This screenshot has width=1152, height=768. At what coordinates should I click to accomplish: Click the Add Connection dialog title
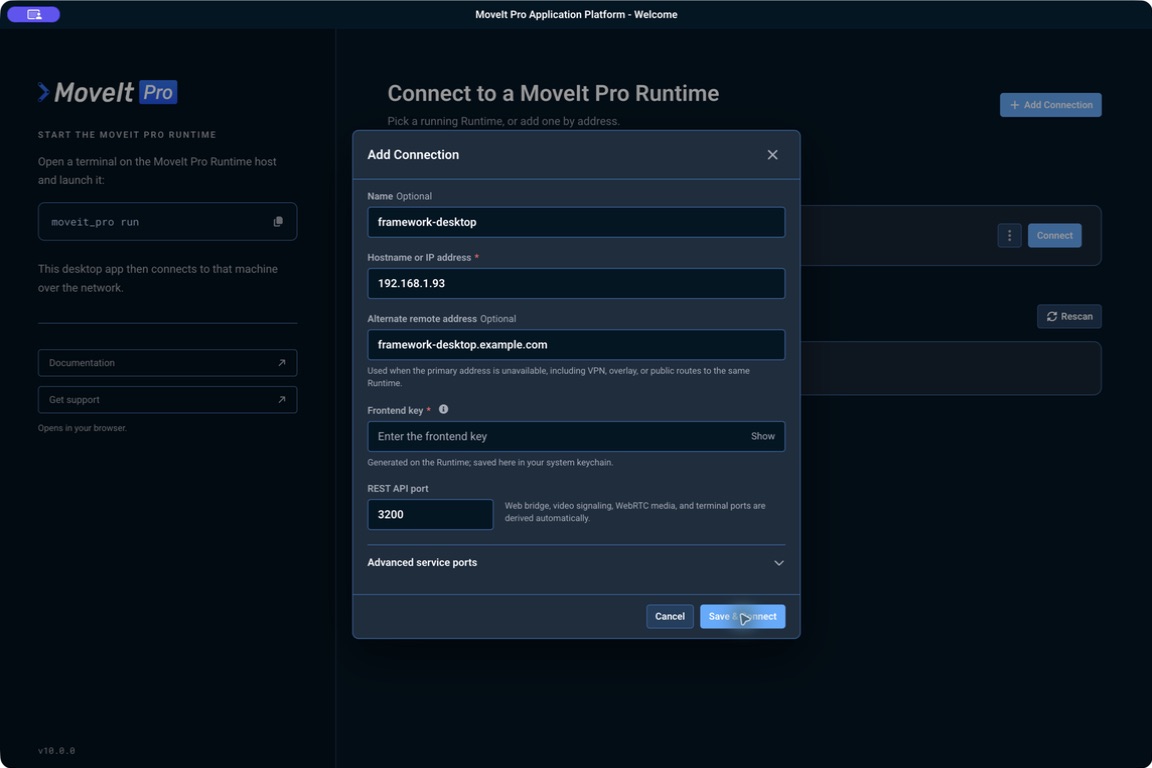(x=413, y=154)
